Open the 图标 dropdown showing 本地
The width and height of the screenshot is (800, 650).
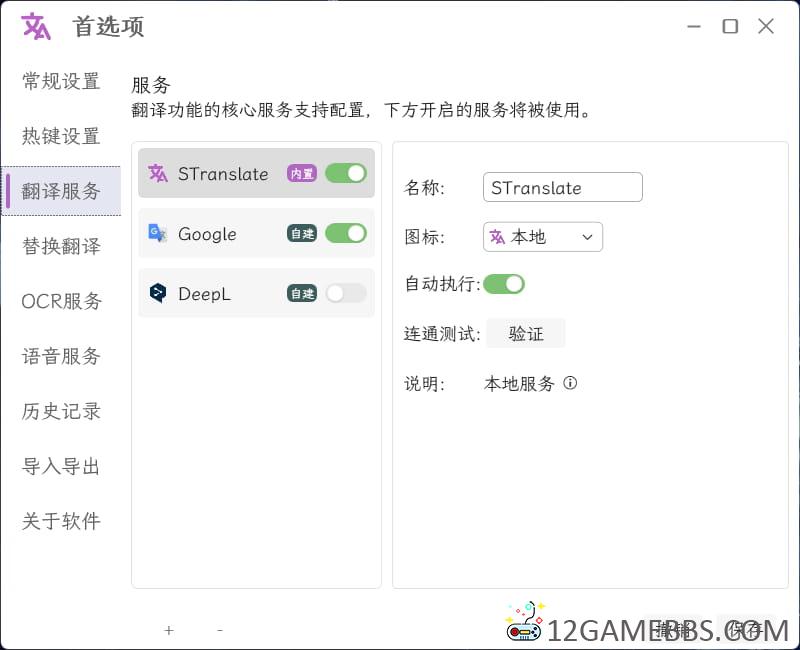[x=543, y=237]
